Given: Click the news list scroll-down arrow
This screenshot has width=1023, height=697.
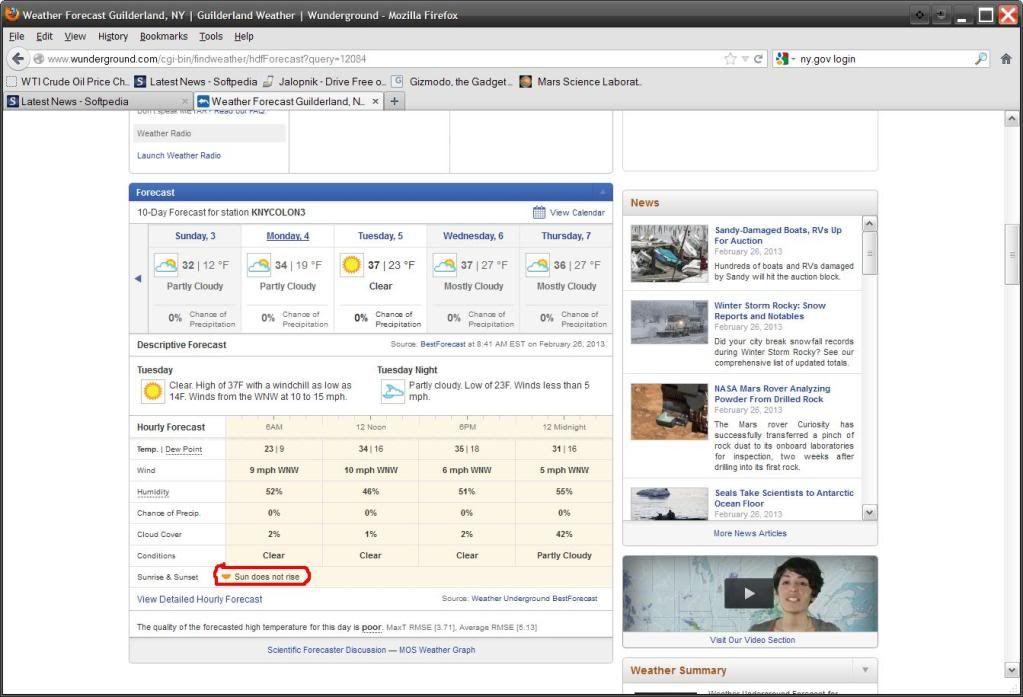Looking at the screenshot, I should coord(869,512).
